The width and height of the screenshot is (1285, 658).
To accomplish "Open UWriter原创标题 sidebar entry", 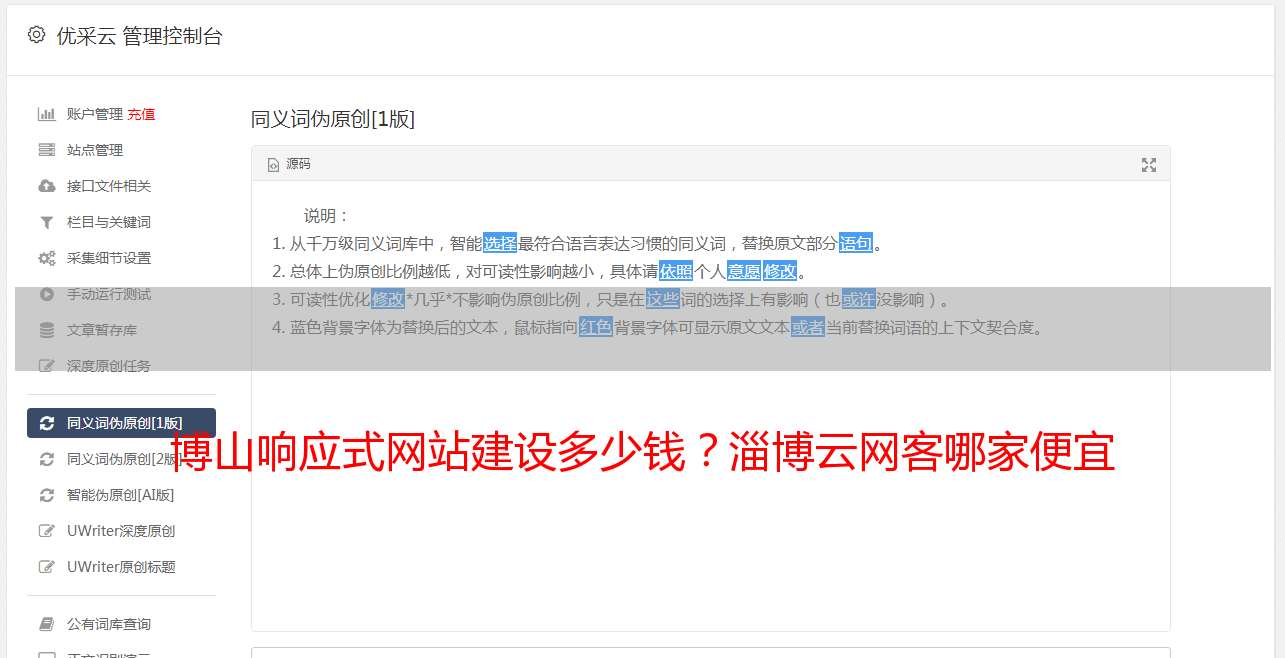I will (x=121, y=567).
